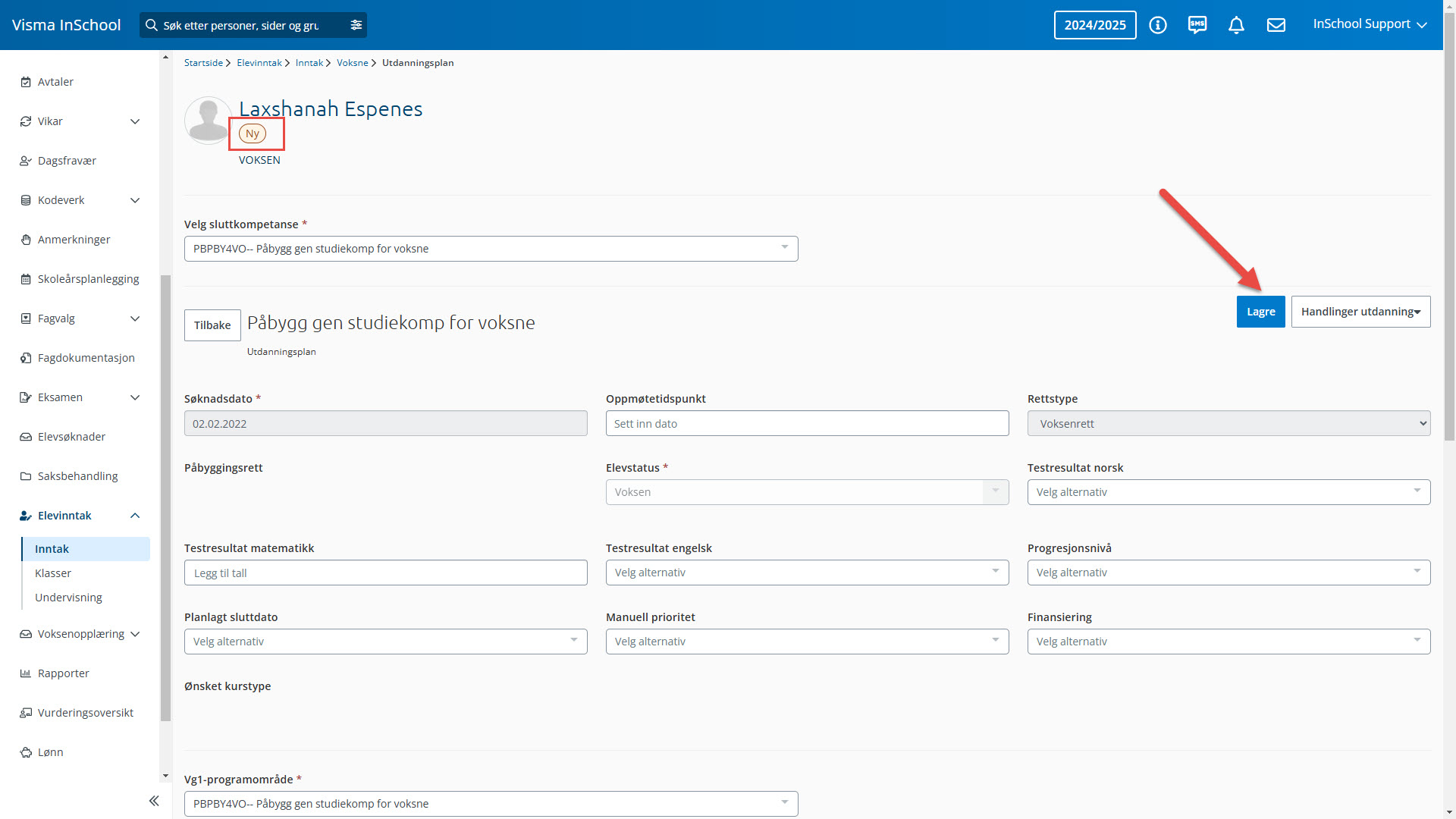This screenshot has width=1456, height=819.
Task: Open Testresultat norsk dropdown
Action: (x=1228, y=492)
